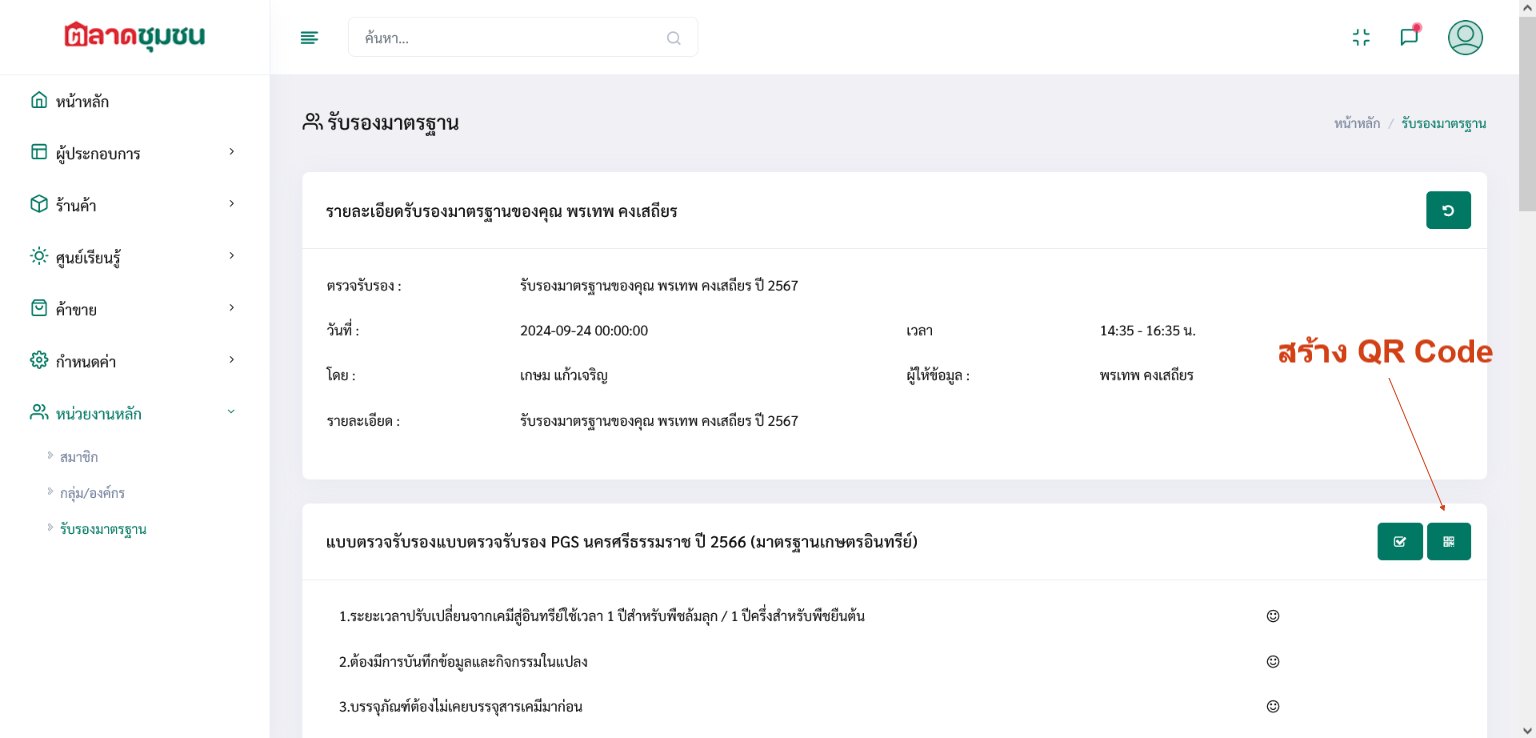Click หน้าหลัก breadcrumb link
1536x738 pixels.
(1356, 123)
